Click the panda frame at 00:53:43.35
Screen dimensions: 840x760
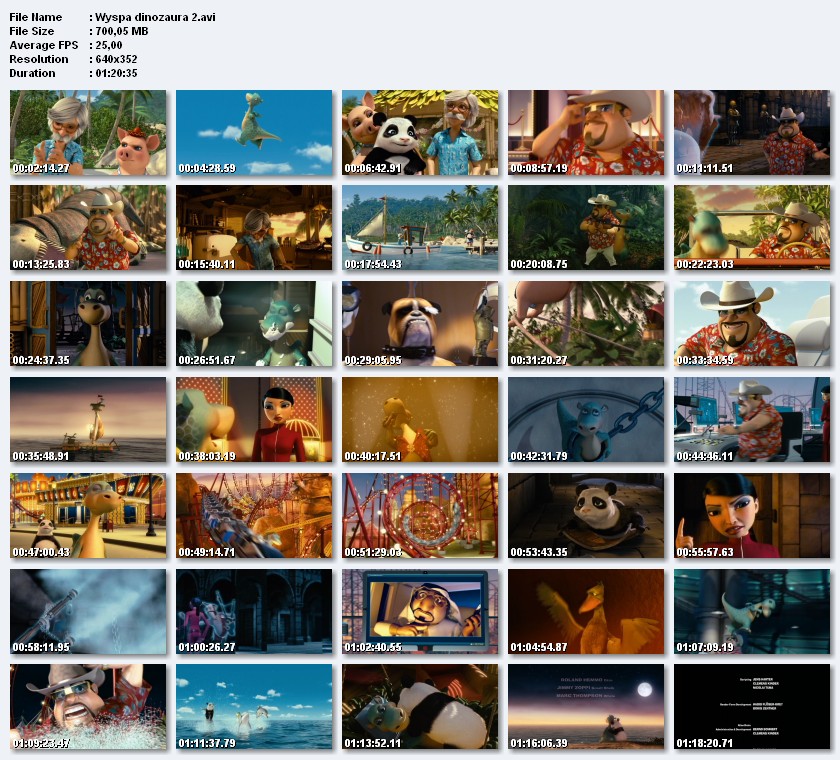pyautogui.click(x=586, y=515)
